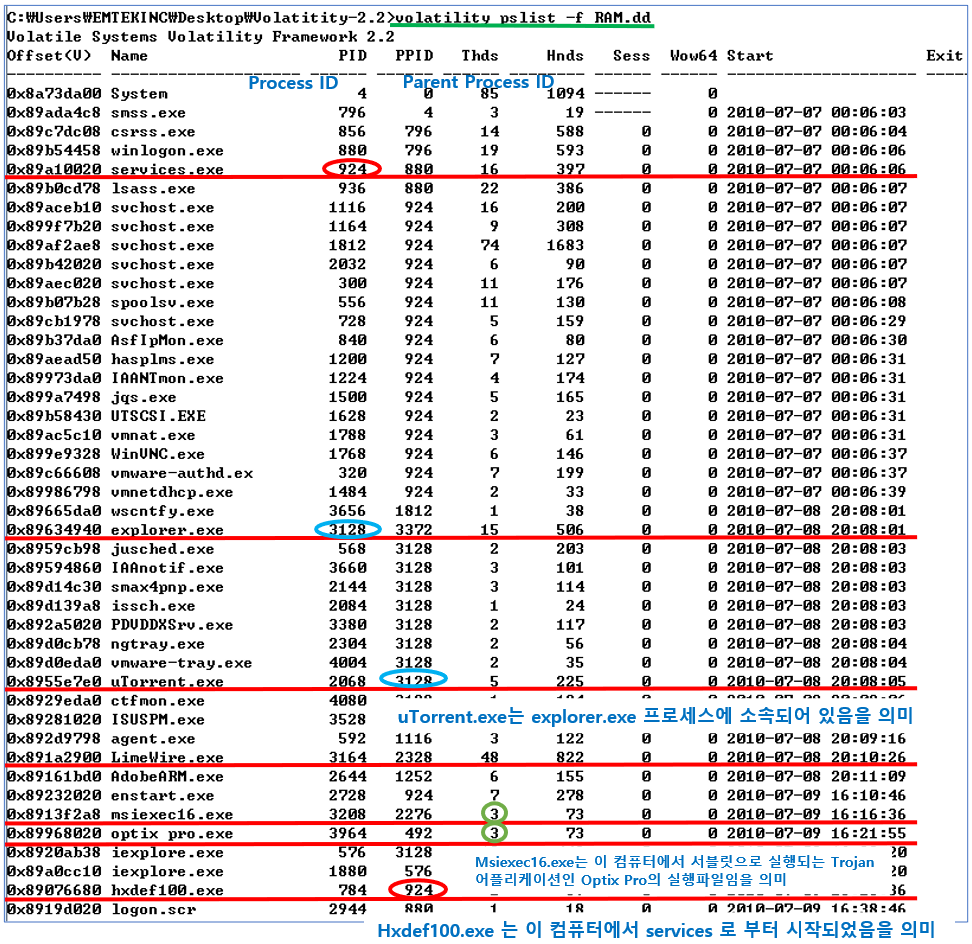Click PID 3964 of optix_pro.exe
Screen dimensions: 972x944
[347, 833]
